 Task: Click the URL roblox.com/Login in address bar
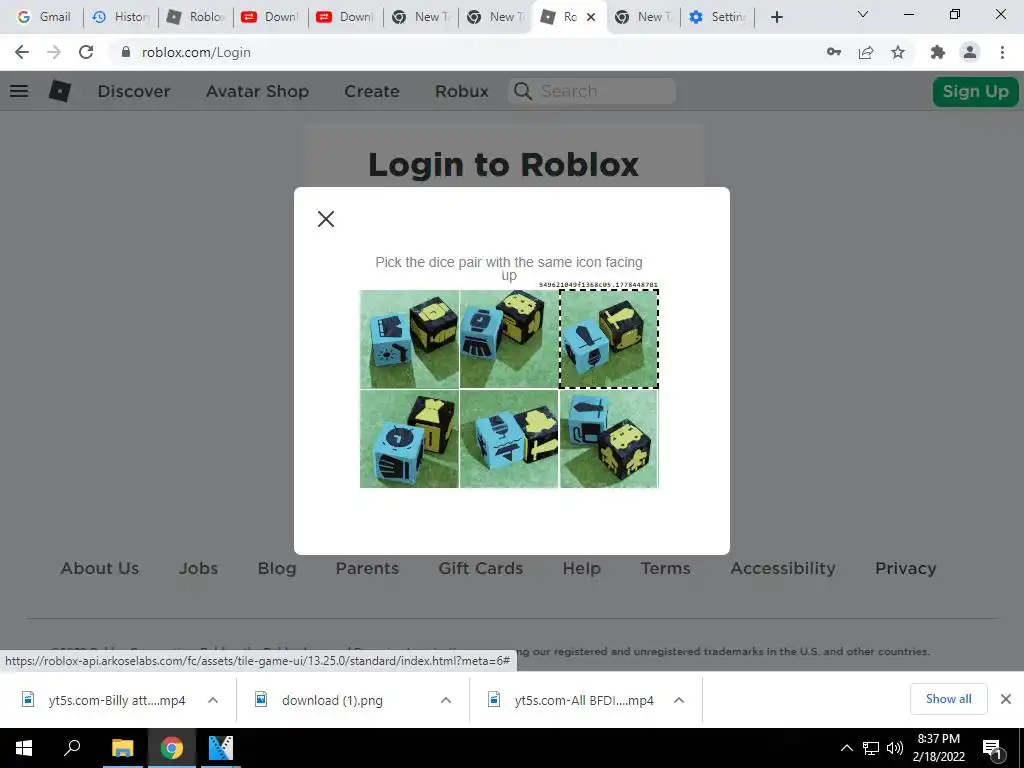[197, 52]
